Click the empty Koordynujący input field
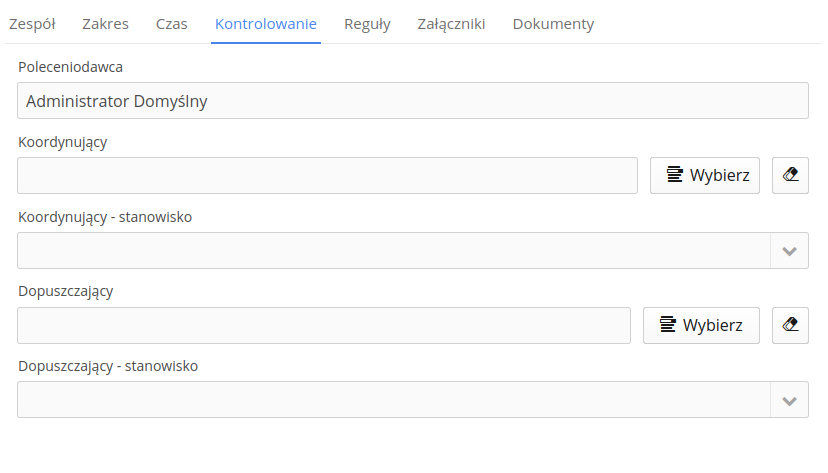Image resolution: width=828 pixels, height=473 pixels. [327, 175]
